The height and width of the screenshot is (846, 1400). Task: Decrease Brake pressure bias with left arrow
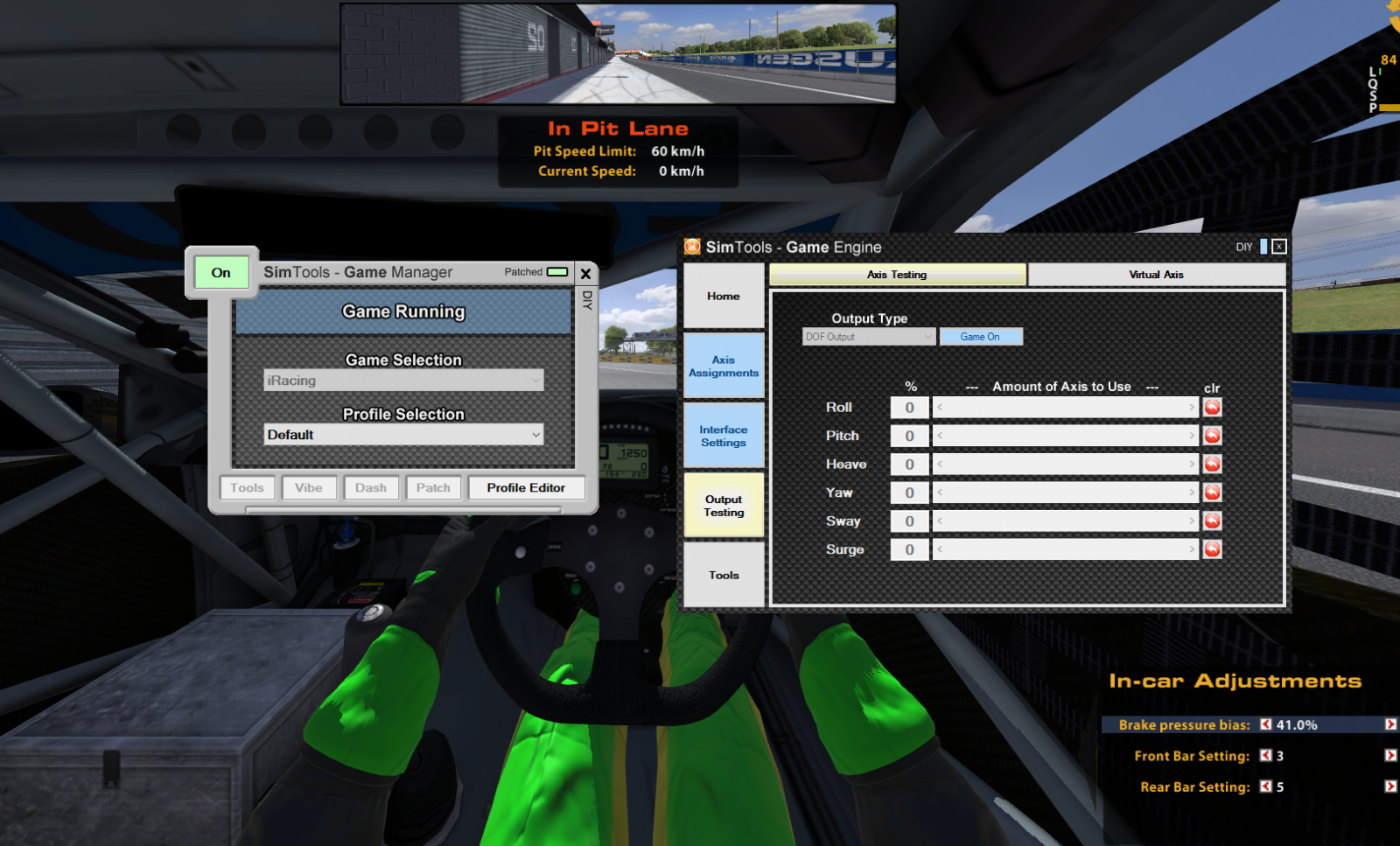pyautogui.click(x=1265, y=724)
